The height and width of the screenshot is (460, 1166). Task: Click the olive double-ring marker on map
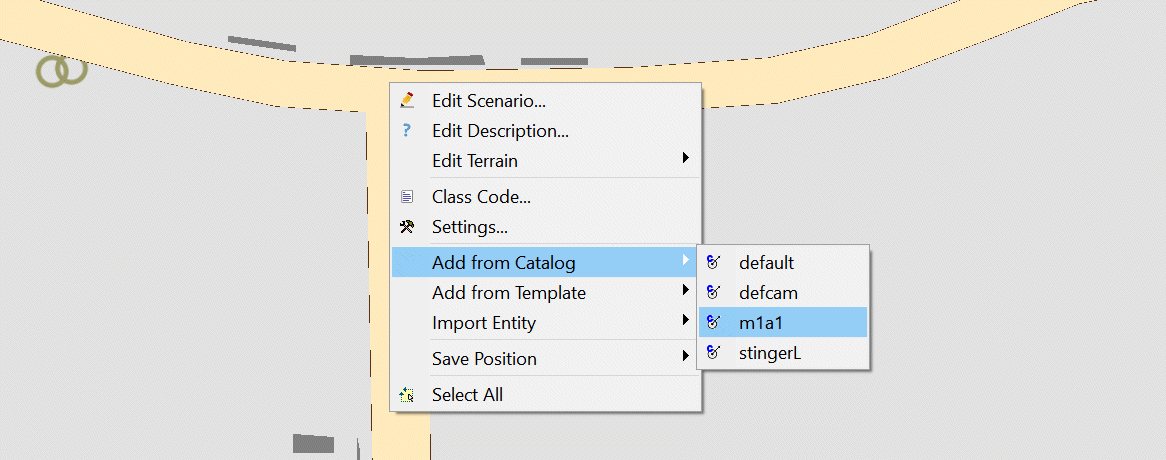[x=61, y=70]
